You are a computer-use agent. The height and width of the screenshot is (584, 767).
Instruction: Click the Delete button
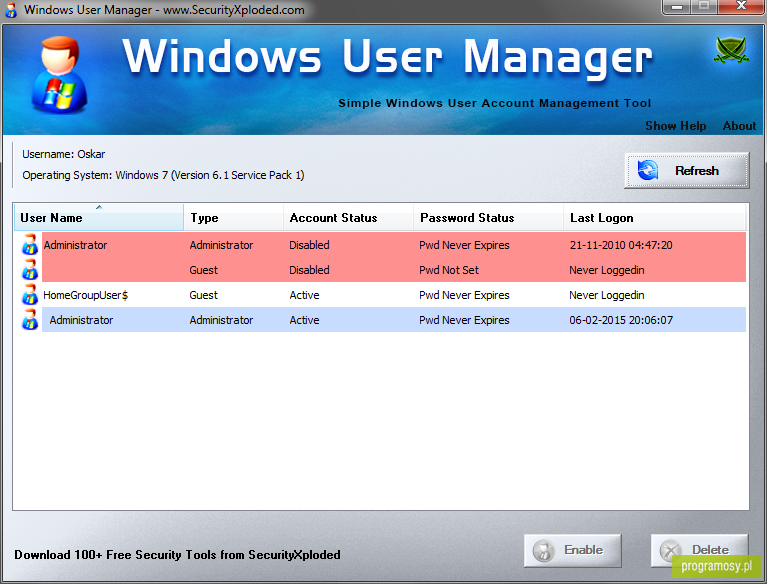coord(699,550)
